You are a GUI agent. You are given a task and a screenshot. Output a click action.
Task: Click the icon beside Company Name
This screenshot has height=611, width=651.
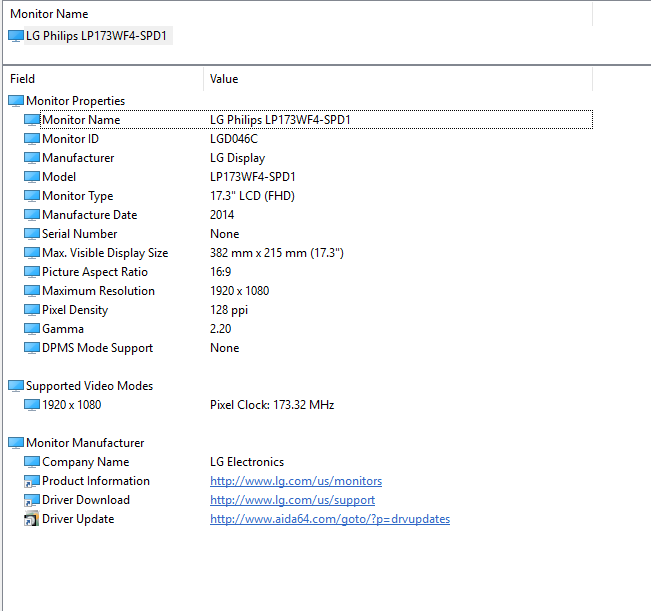coord(32,462)
